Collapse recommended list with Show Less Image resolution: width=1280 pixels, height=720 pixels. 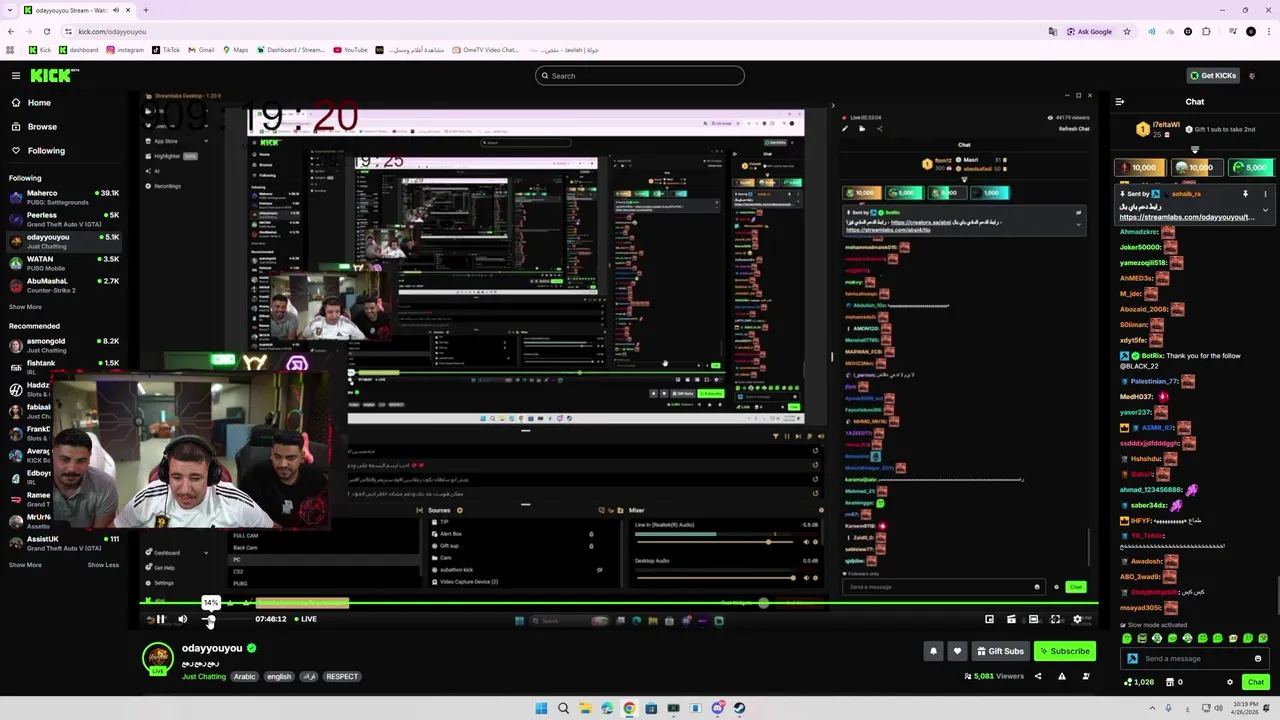[x=103, y=565]
